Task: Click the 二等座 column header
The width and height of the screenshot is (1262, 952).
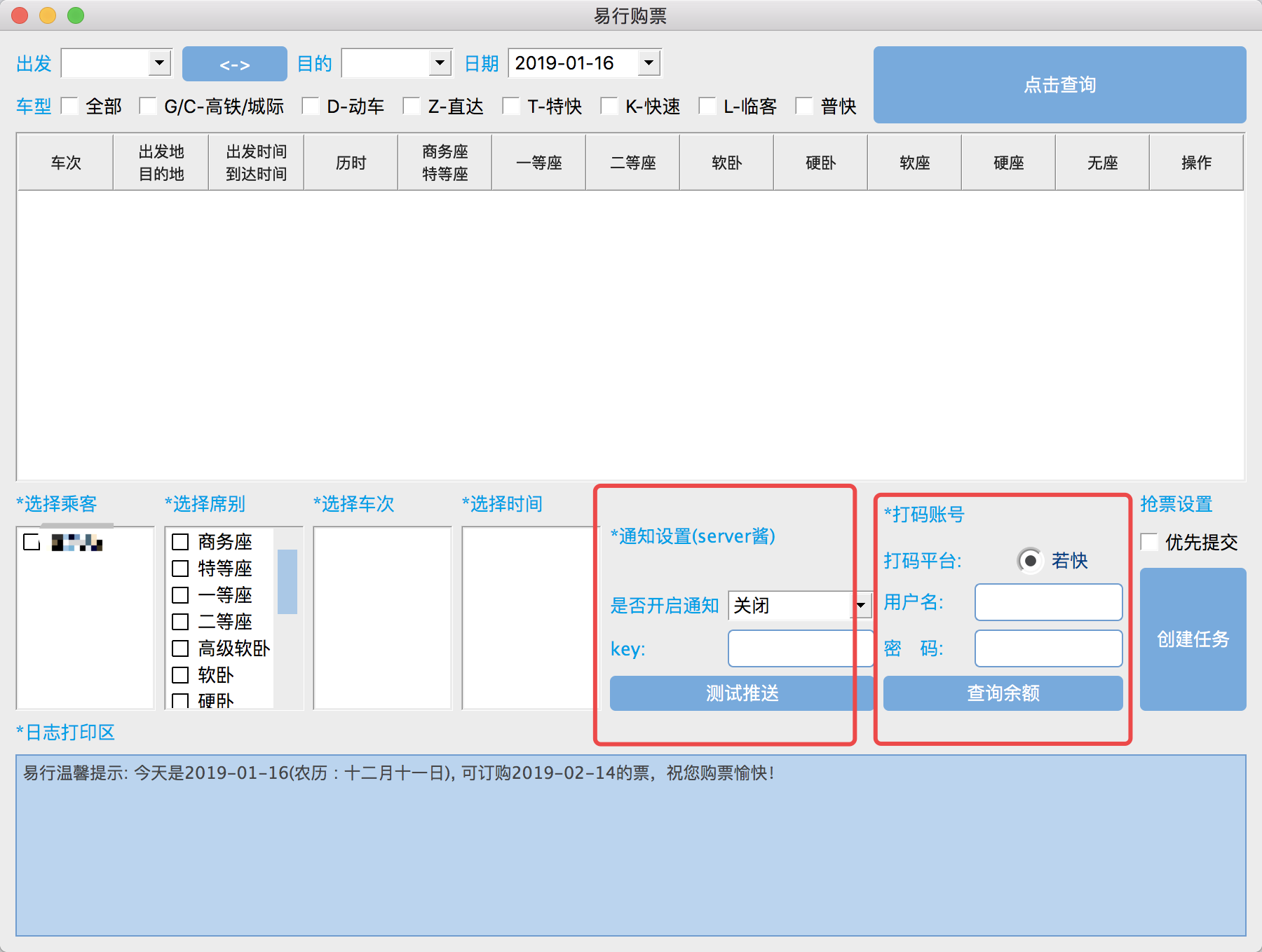Action: (633, 163)
